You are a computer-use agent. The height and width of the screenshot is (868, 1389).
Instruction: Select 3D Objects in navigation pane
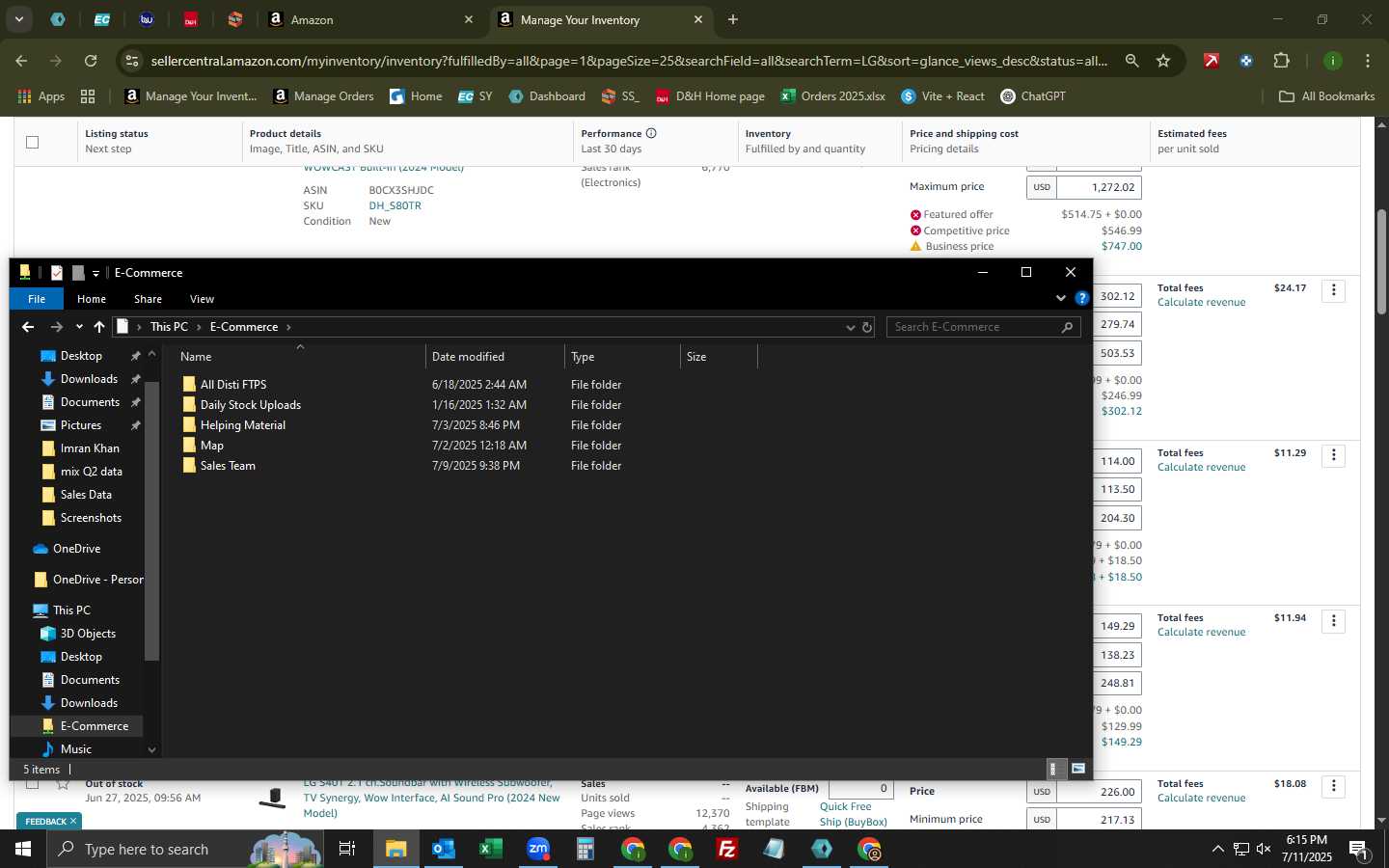click(88, 634)
